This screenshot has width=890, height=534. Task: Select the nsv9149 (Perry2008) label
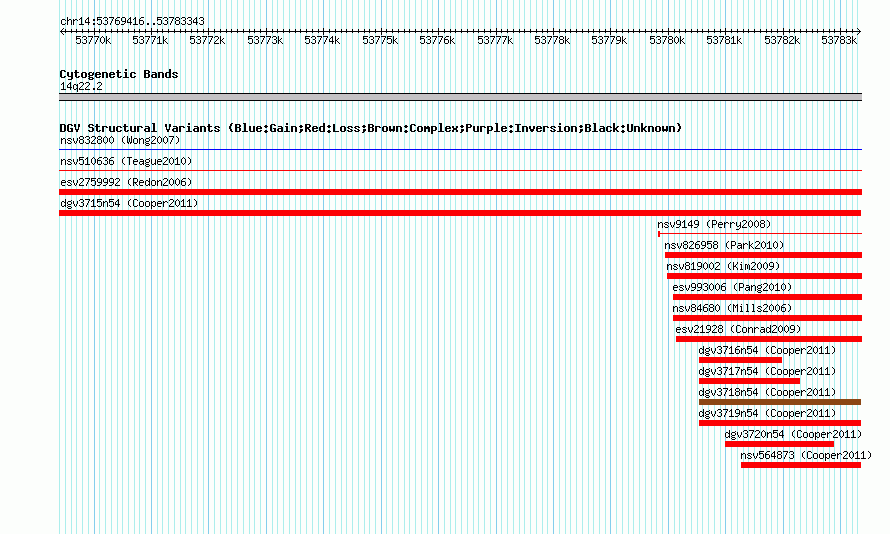click(x=714, y=224)
